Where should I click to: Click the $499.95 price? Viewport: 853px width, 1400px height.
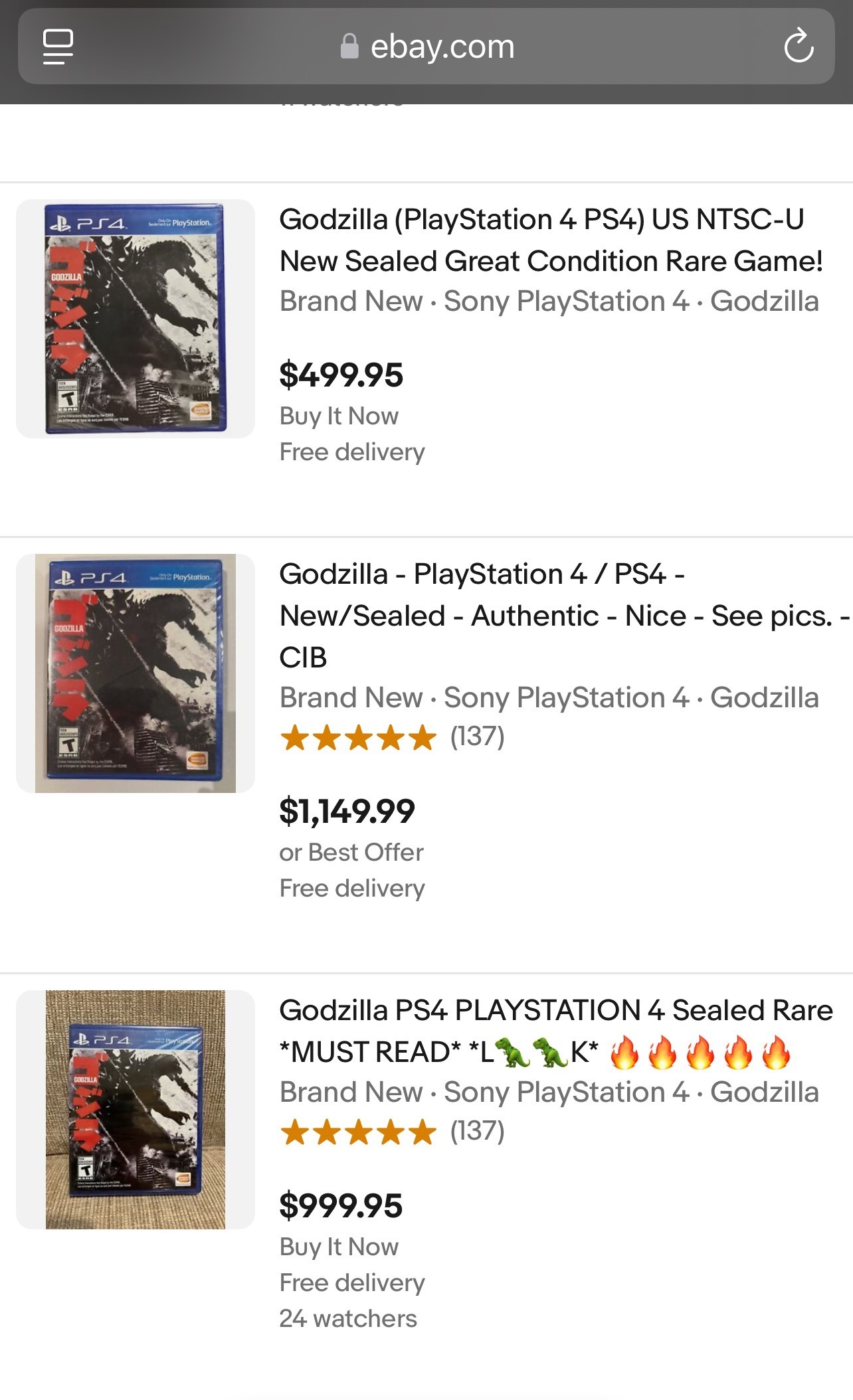pos(341,375)
